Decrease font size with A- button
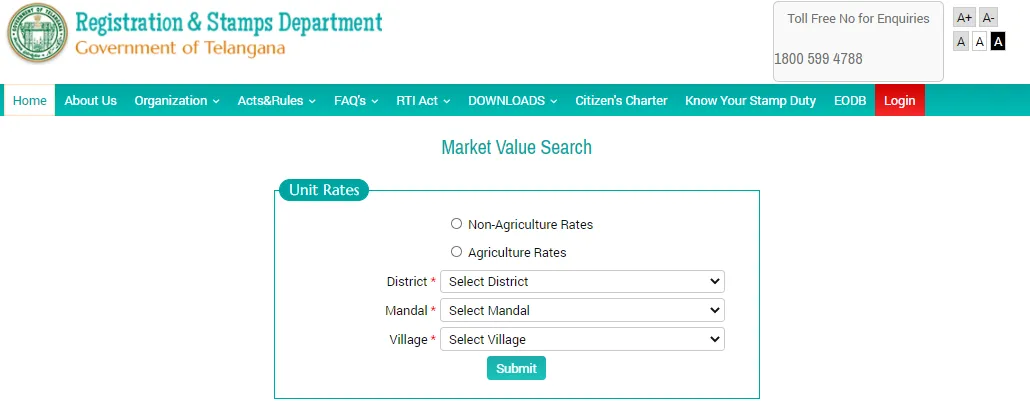 [x=988, y=18]
